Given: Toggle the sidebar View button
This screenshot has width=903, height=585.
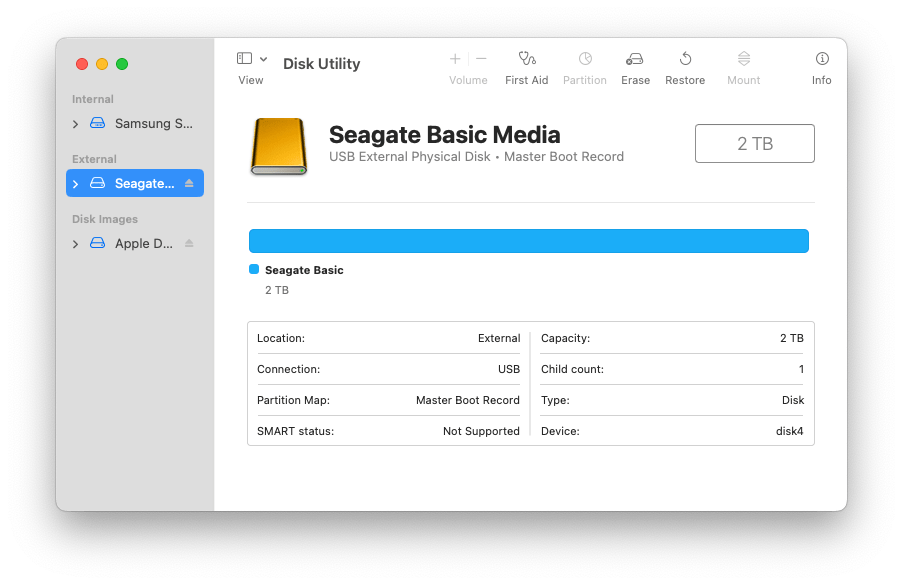Looking at the screenshot, I should (244, 59).
